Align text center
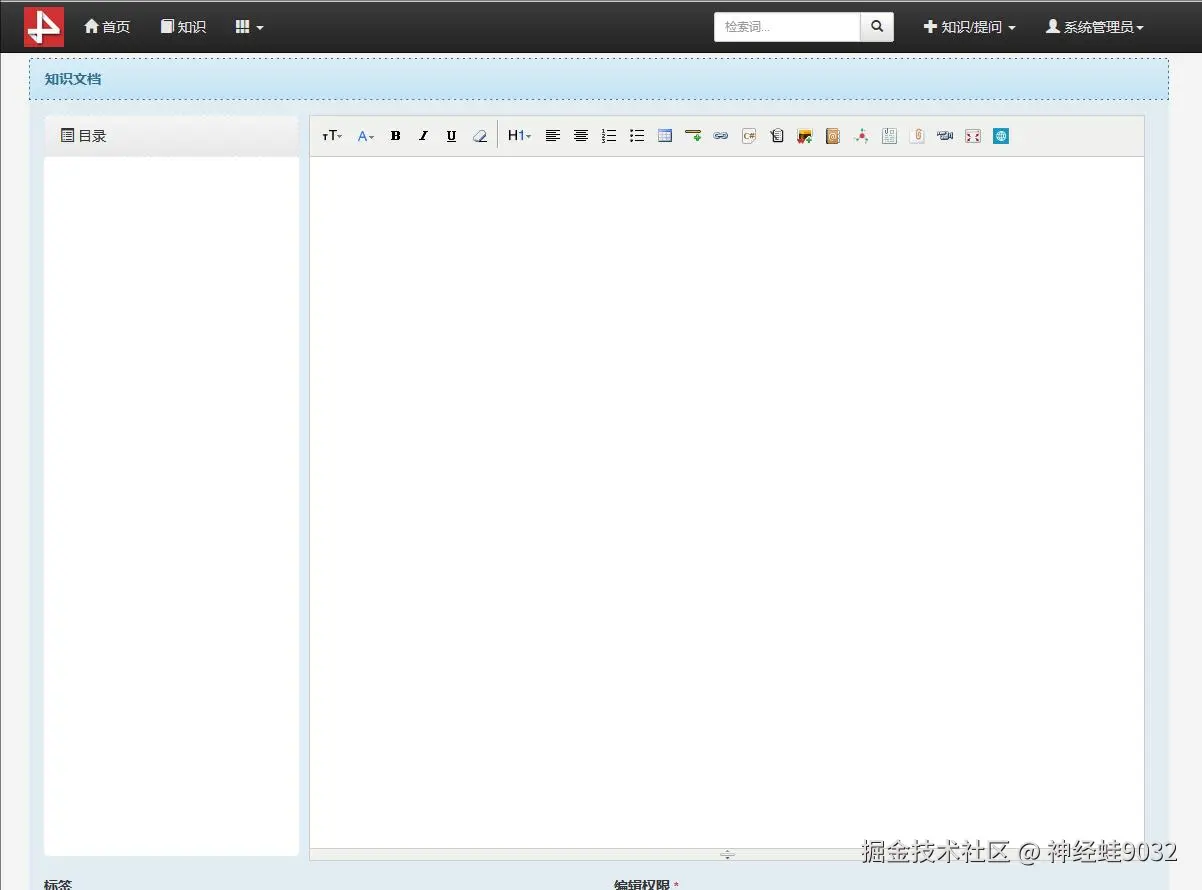The width and height of the screenshot is (1202, 890). [x=580, y=136]
